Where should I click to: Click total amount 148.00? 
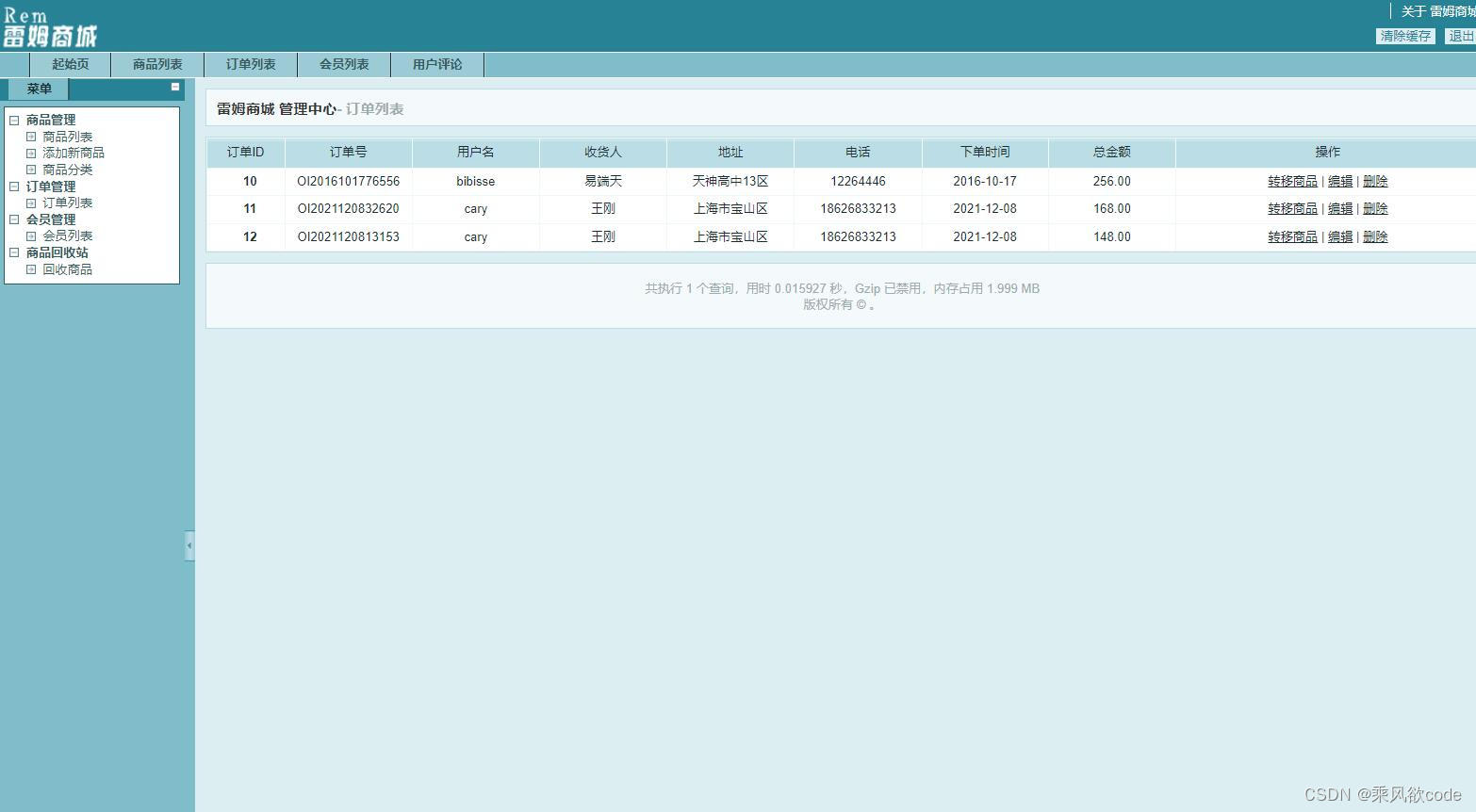coord(1112,236)
